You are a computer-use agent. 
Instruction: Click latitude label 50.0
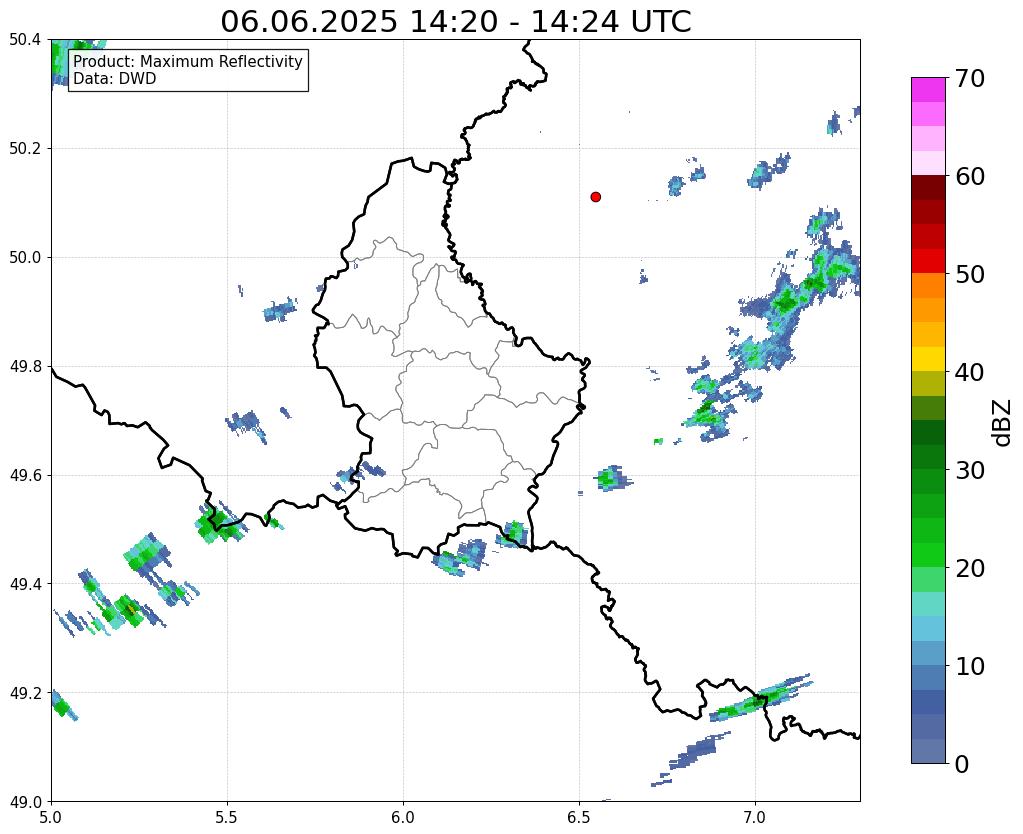[25, 258]
